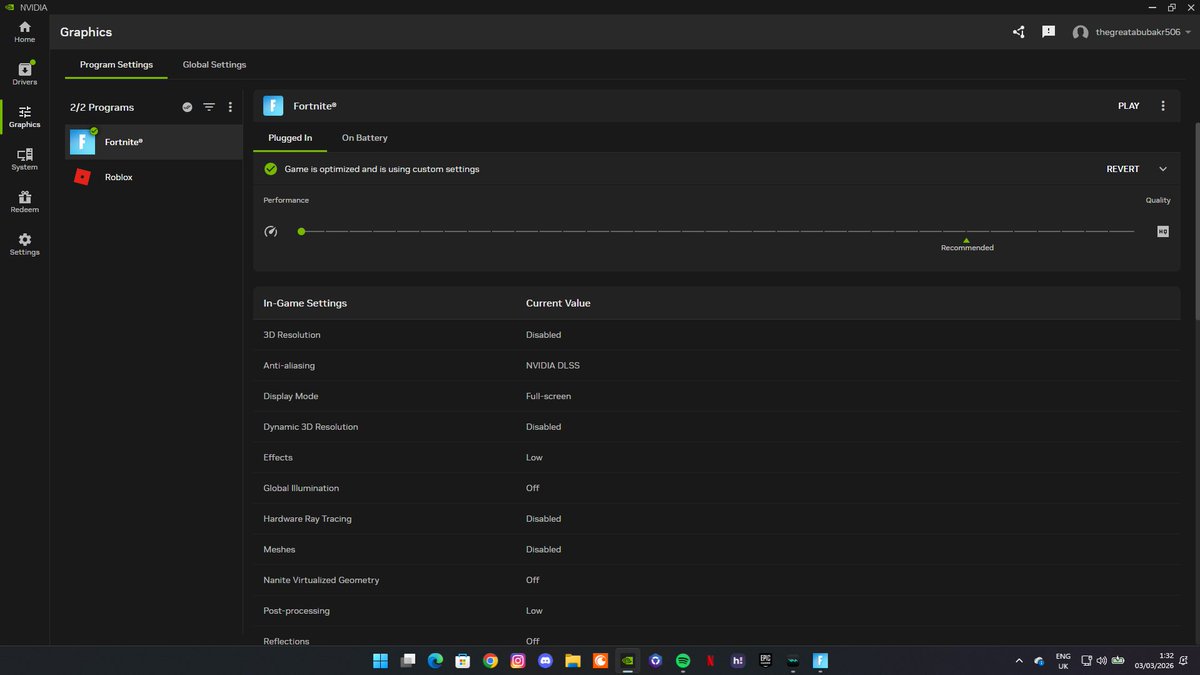Click the Anti-aliasing row value NVIDIA DLSS

pyautogui.click(x=553, y=366)
